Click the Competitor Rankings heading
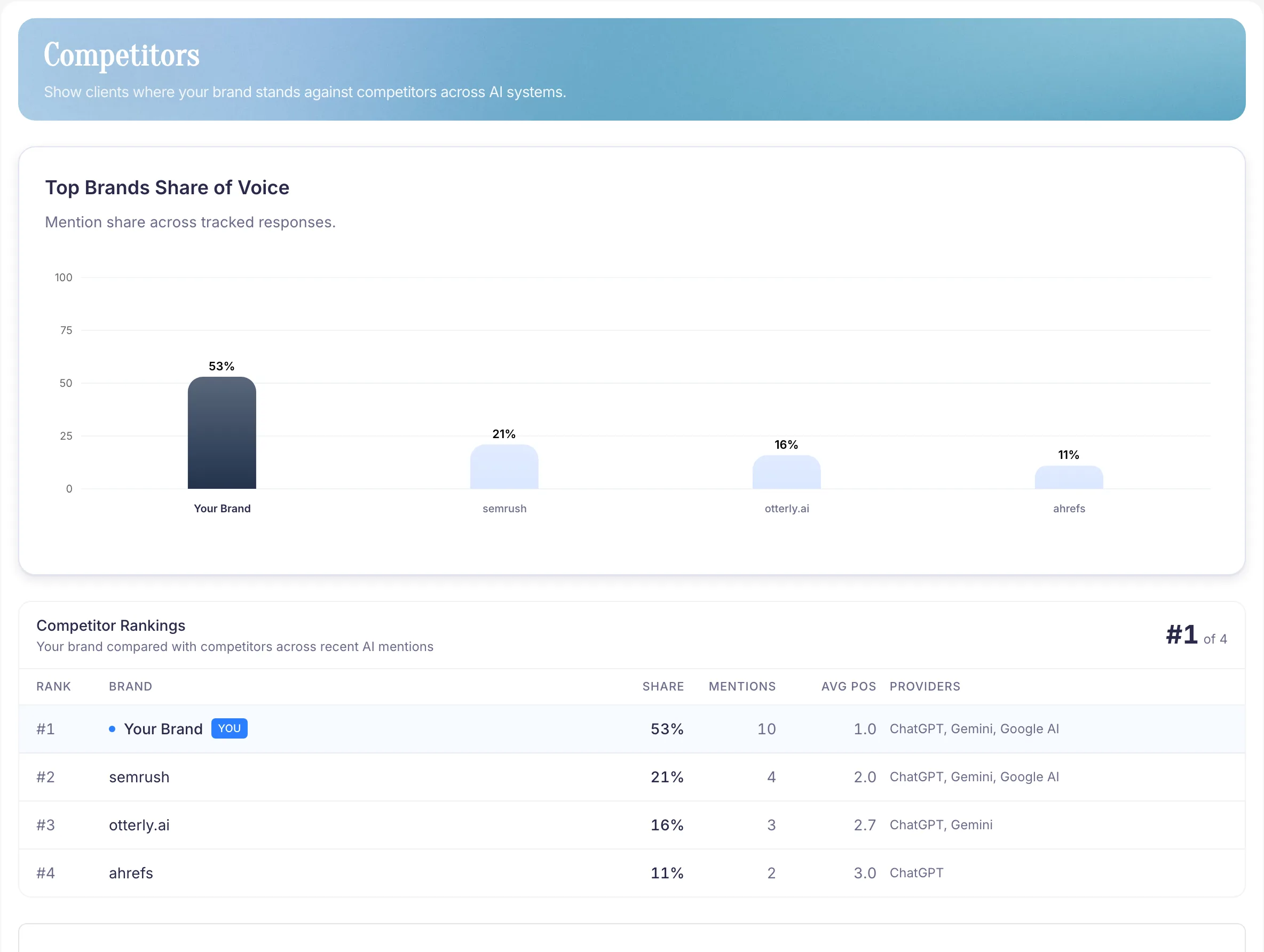The width and height of the screenshot is (1264, 952). pyautogui.click(x=111, y=625)
